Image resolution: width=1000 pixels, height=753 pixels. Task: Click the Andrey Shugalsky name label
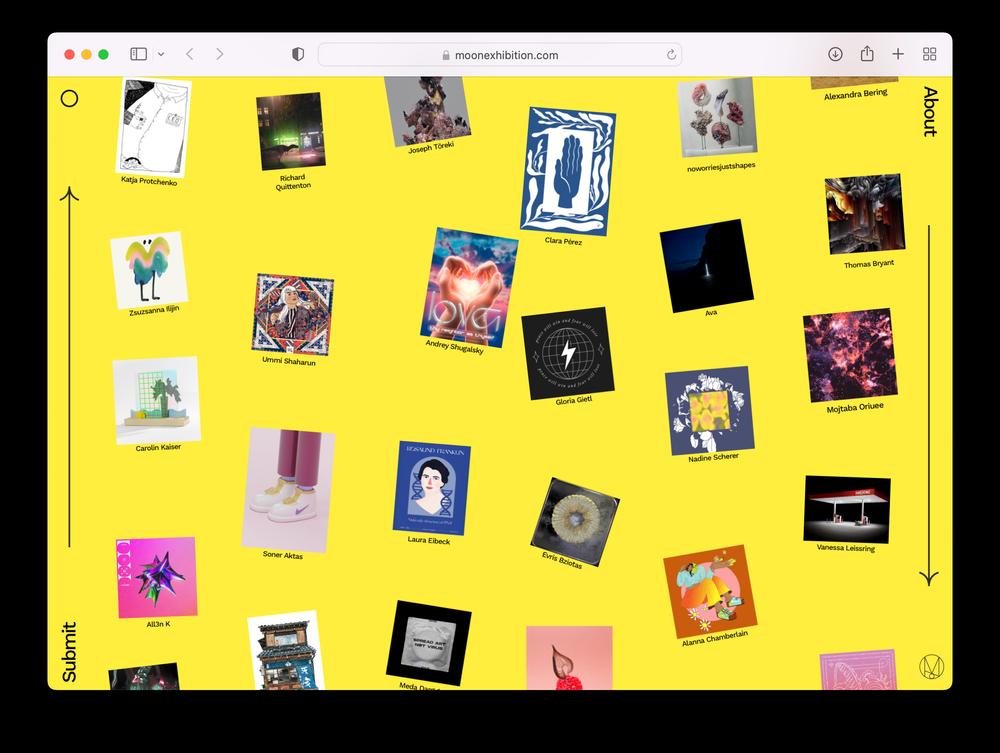(x=454, y=346)
